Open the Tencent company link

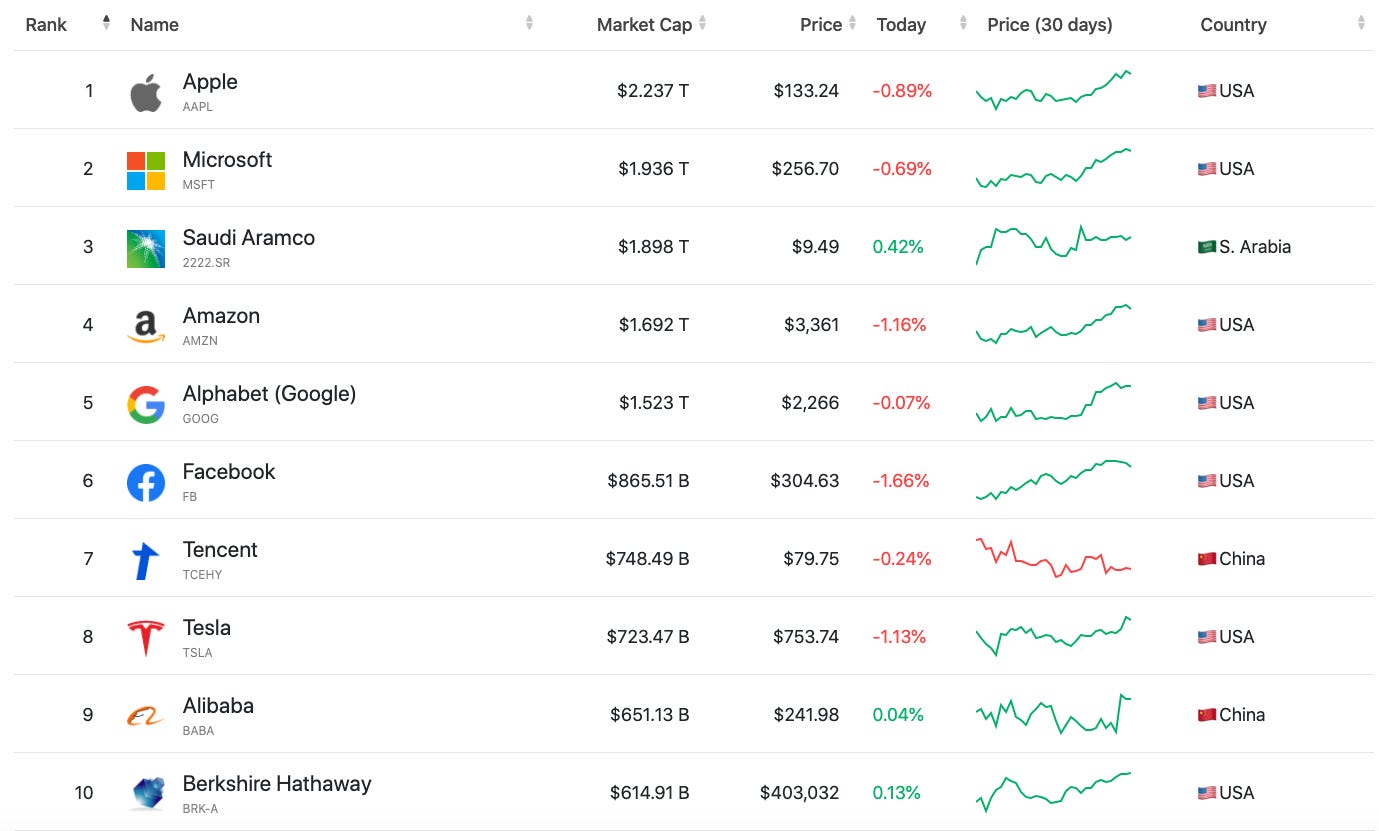[220, 550]
